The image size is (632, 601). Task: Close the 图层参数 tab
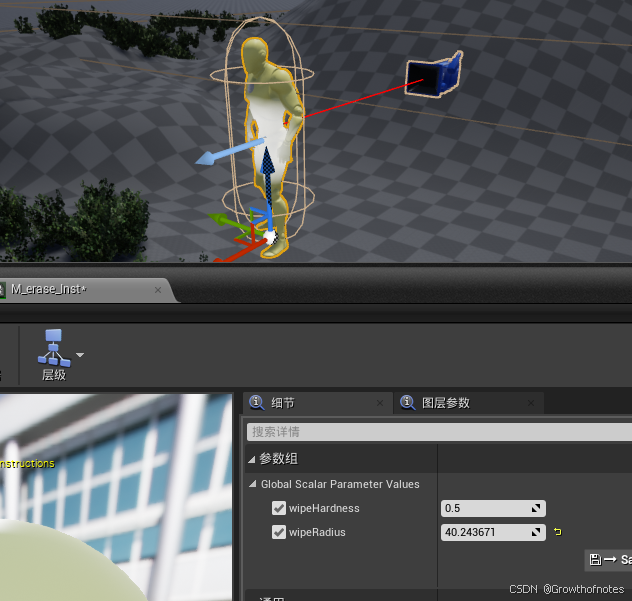click(x=531, y=403)
